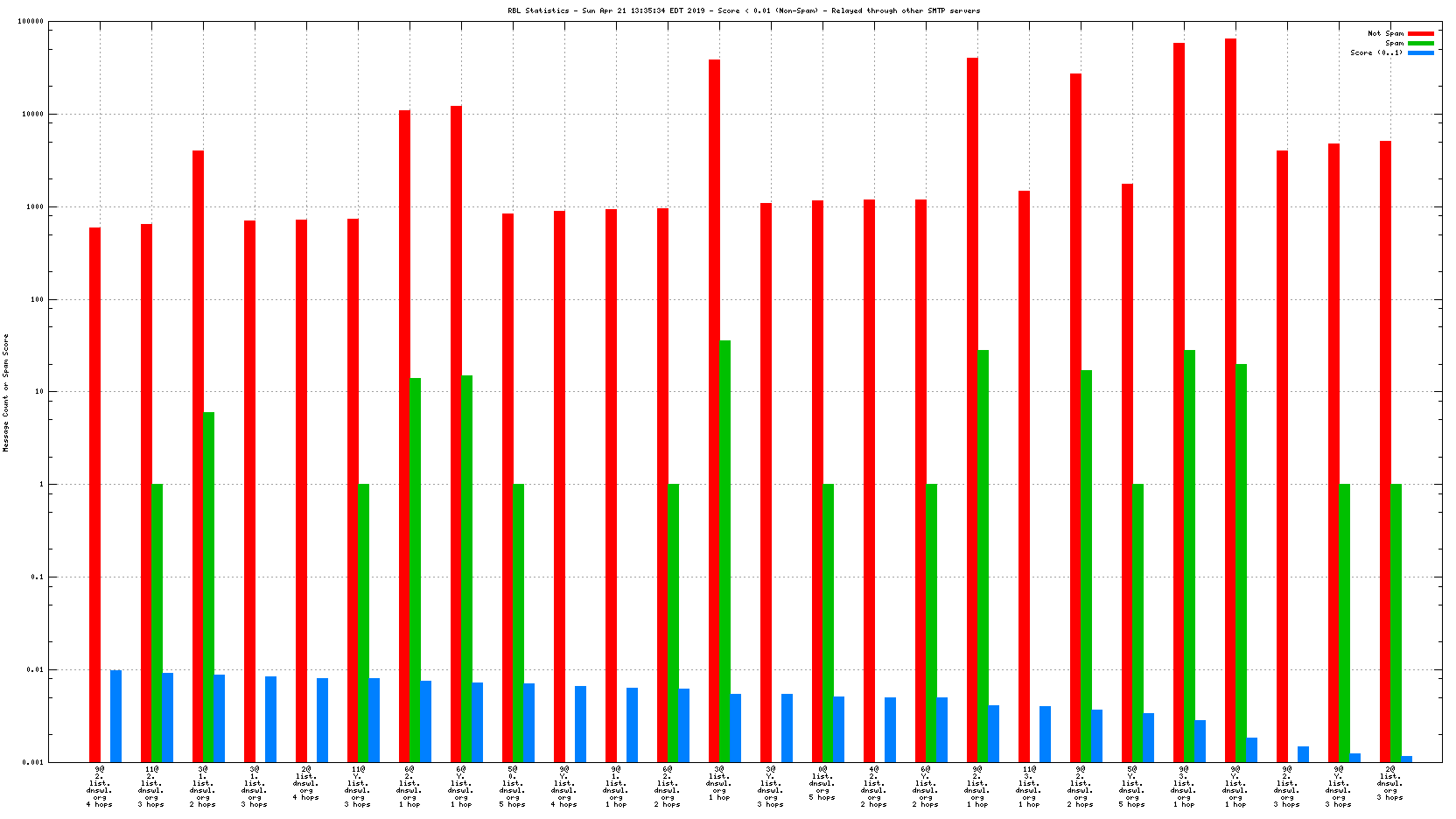
Task: Click the 0.001 y-axis tick label
Action: 33,762
